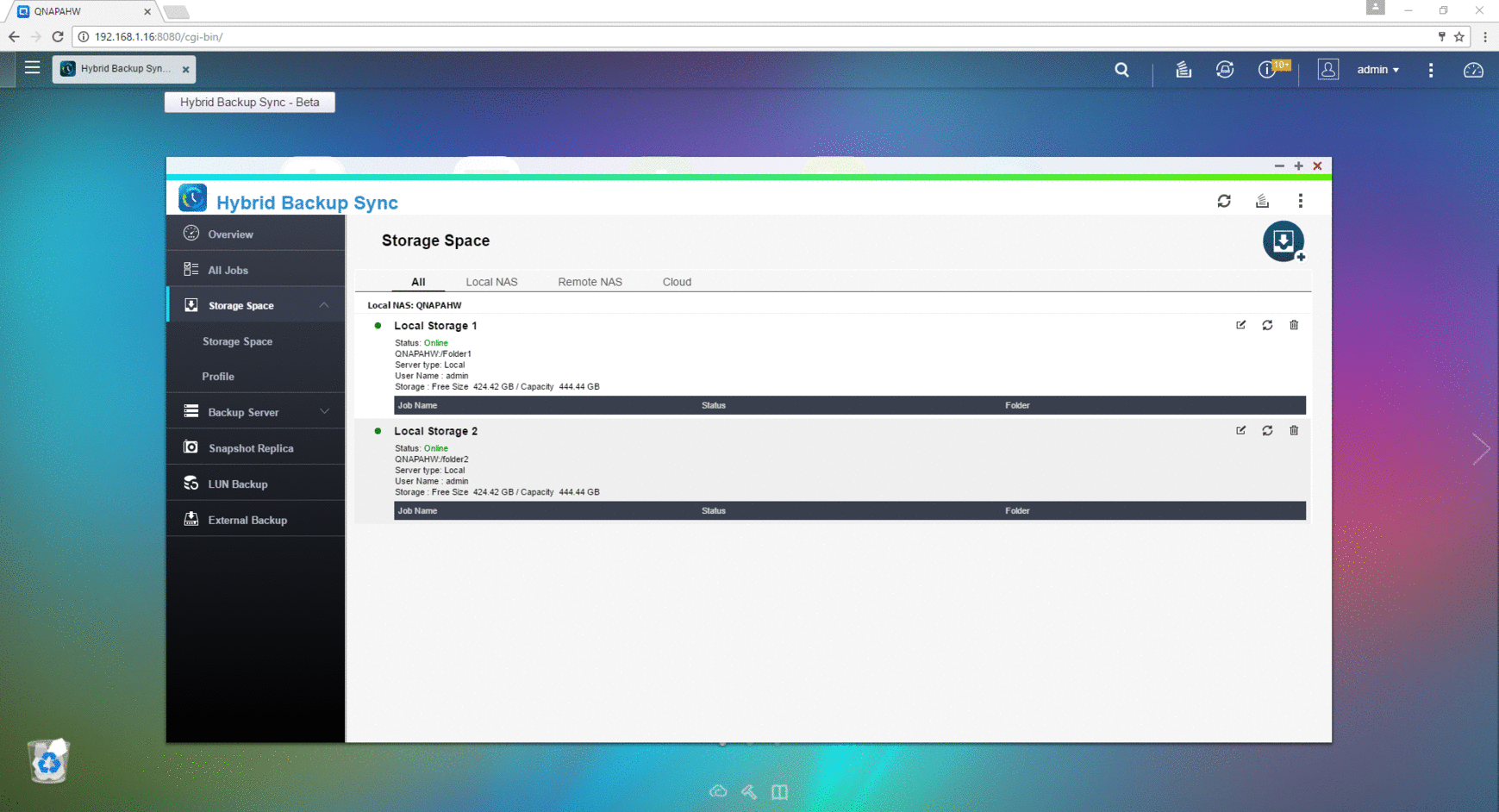Click the LUN Backup sidebar icon

pos(191,484)
